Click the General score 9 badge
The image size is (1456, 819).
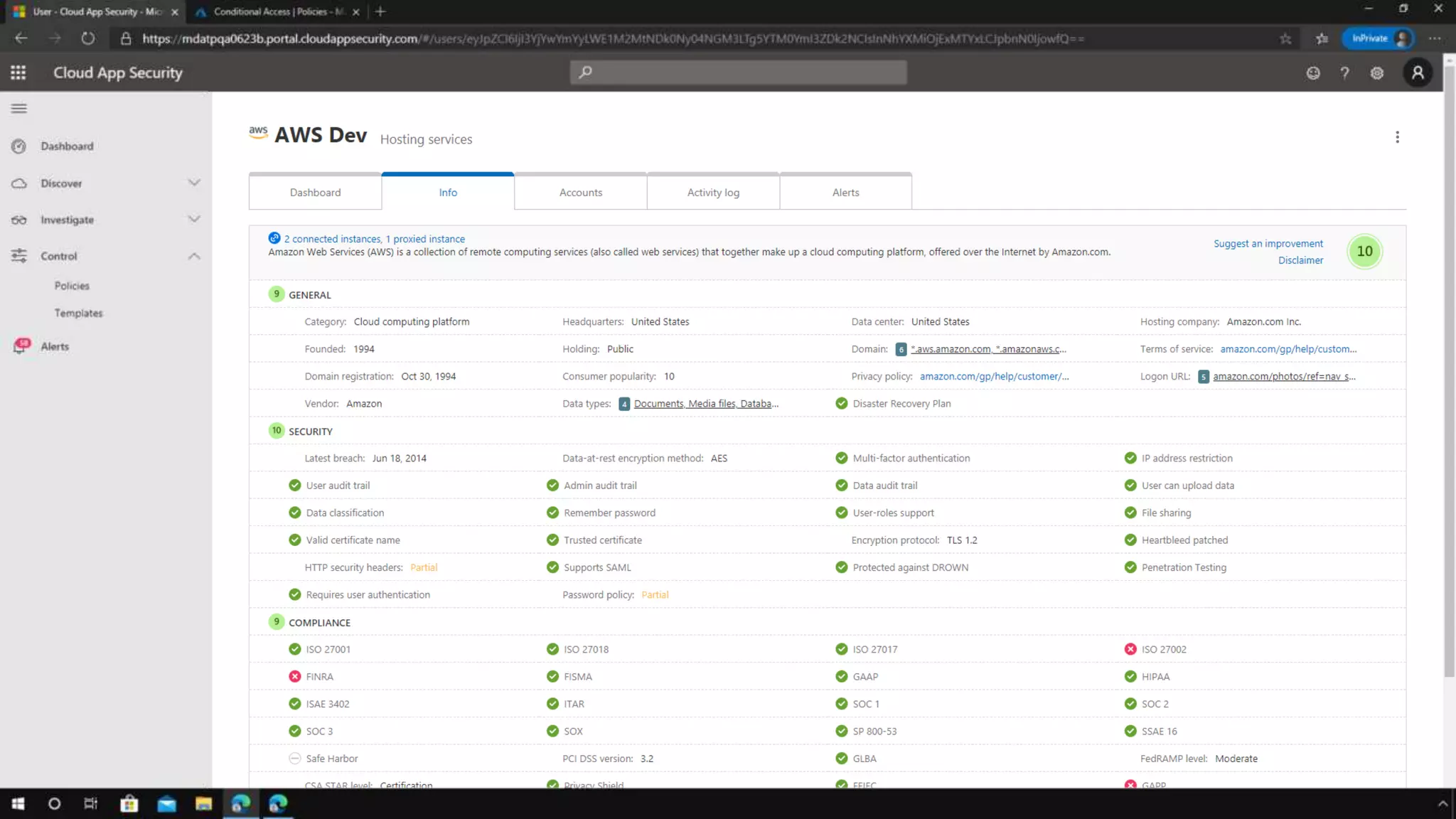point(277,294)
